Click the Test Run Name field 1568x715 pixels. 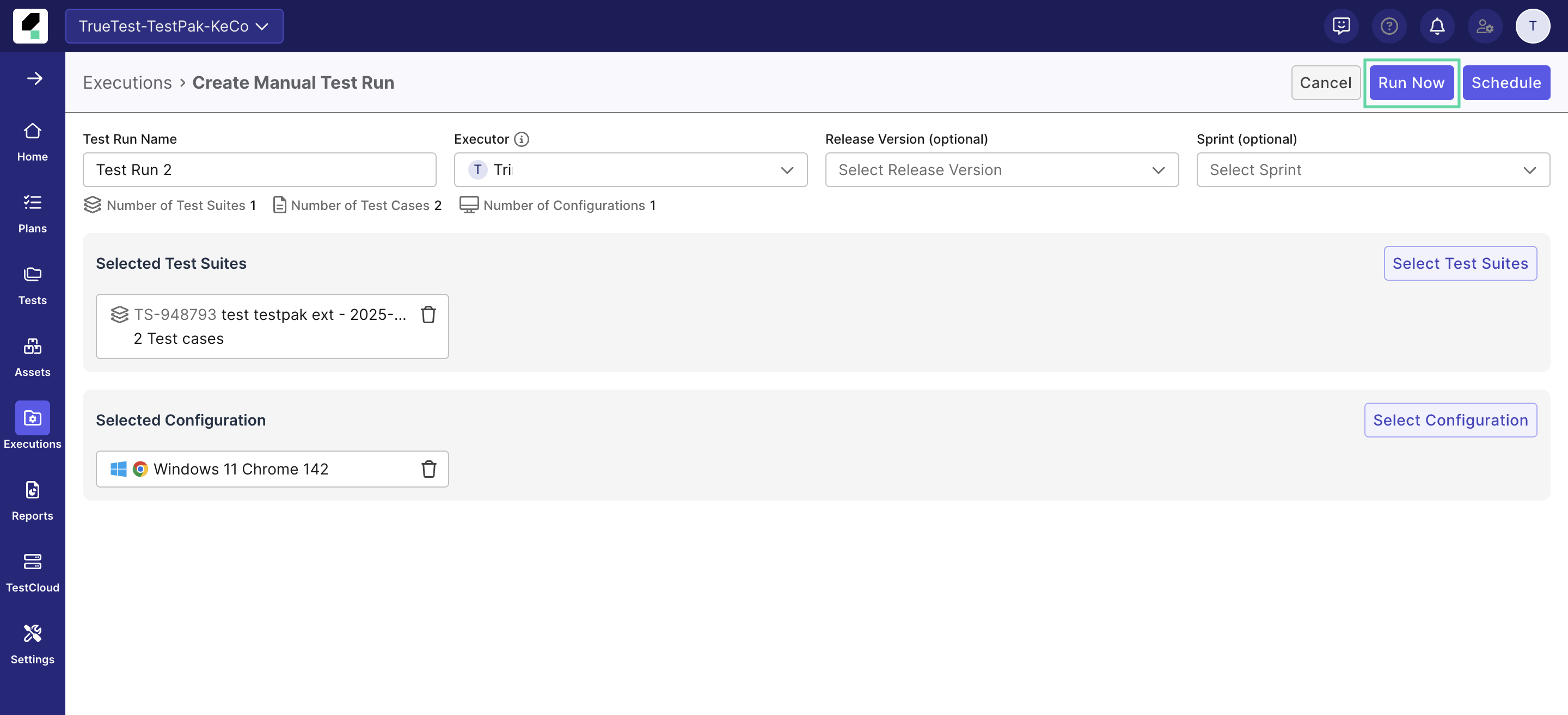259,170
